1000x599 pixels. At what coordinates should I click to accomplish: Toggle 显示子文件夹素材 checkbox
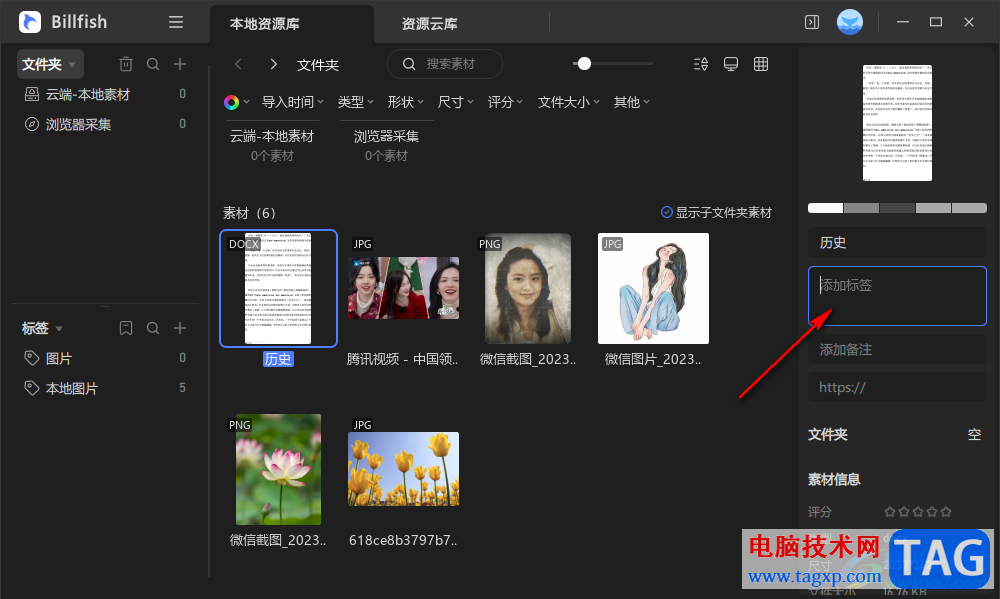coord(666,212)
